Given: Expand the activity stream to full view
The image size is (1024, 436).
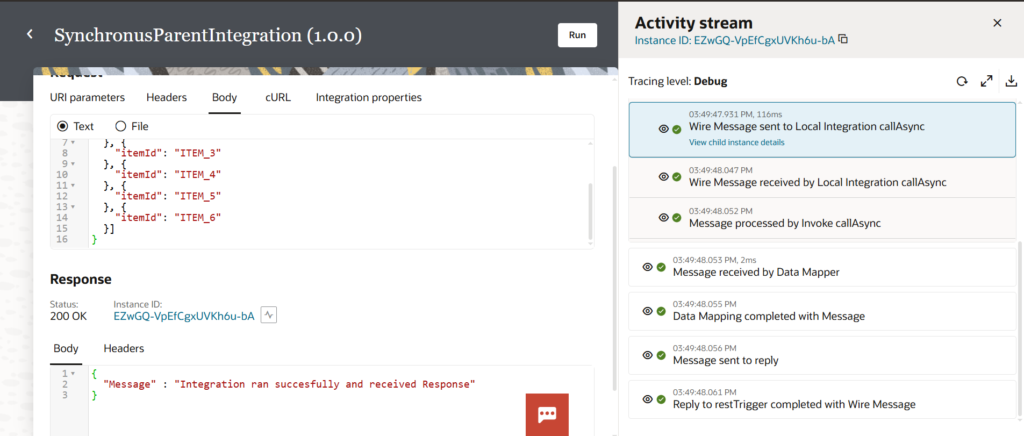Looking at the screenshot, I should [986, 82].
